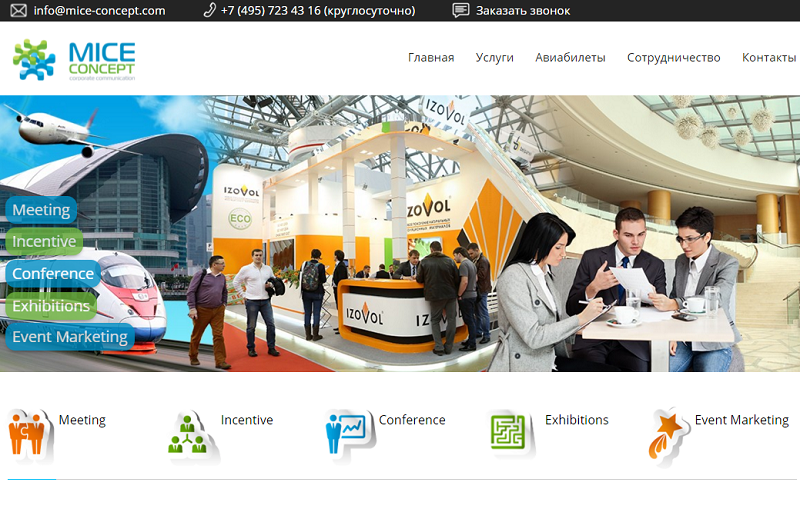The image size is (800, 512).
Task: Open the Сотрудничество menu item
Action: tap(673, 58)
